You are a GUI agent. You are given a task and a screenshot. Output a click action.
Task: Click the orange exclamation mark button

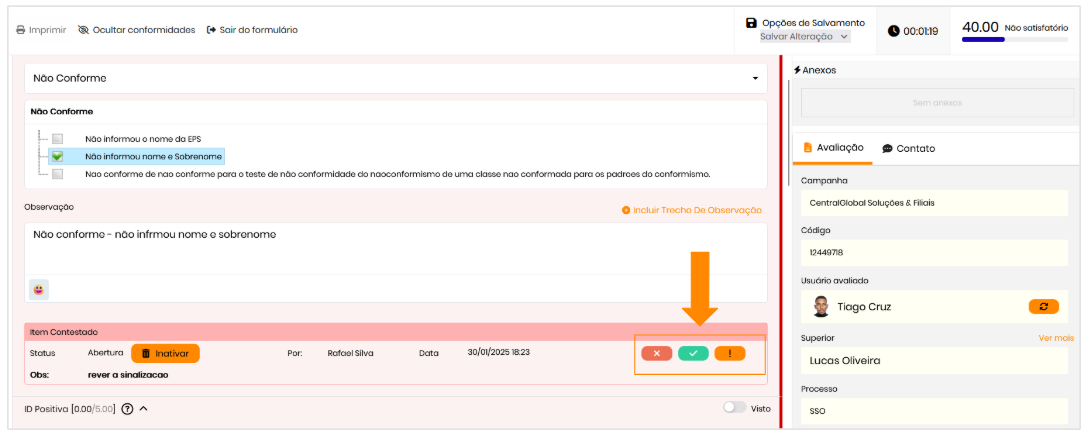[x=729, y=353]
